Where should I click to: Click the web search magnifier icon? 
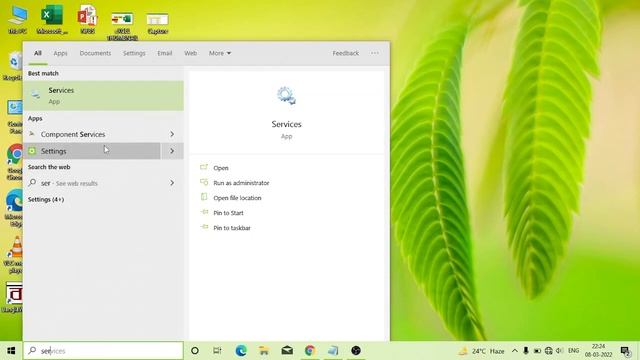(x=32, y=183)
